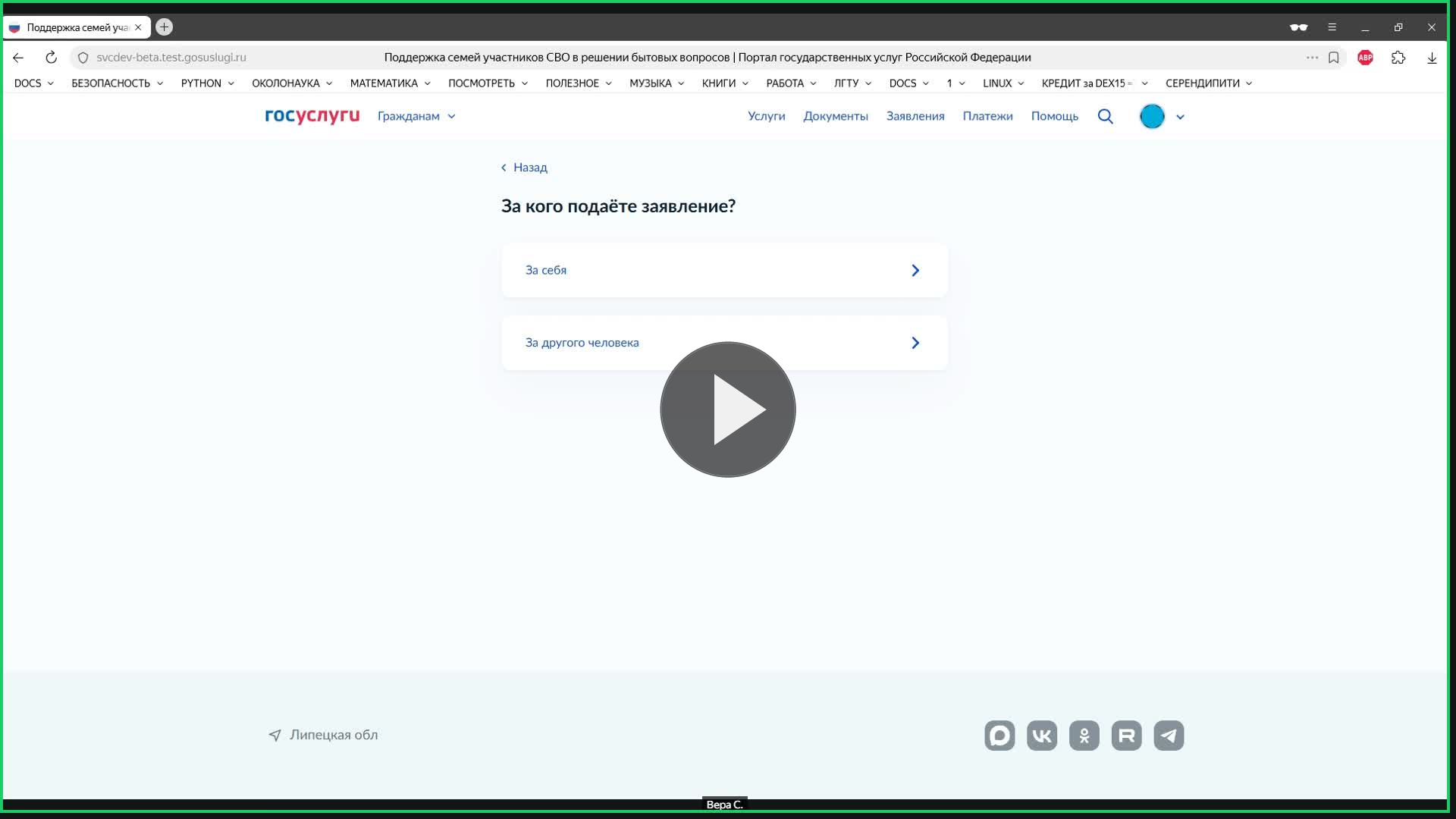Open the PYTHON bookmarks folder

pyautogui.click(x=207, y=83)
